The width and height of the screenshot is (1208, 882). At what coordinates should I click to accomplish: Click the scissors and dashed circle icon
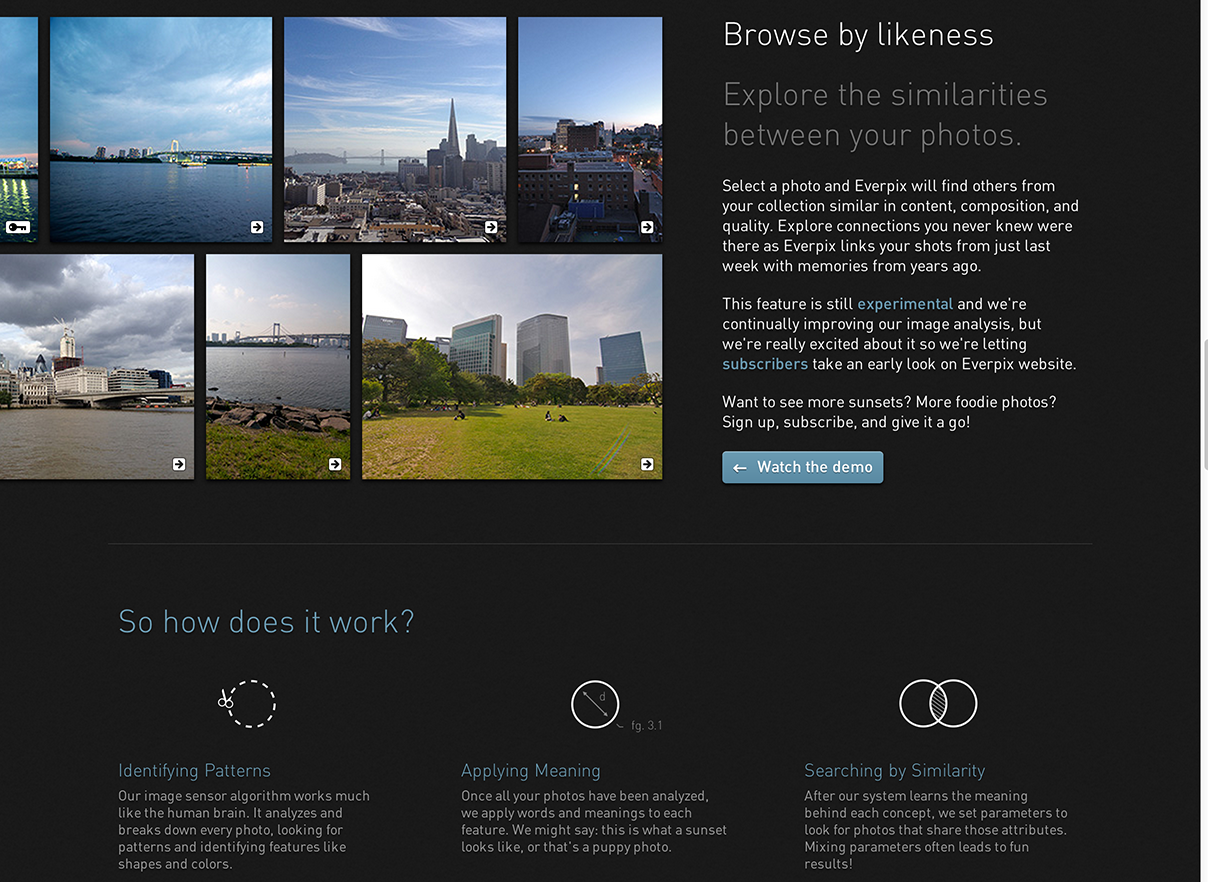[247, 703]
